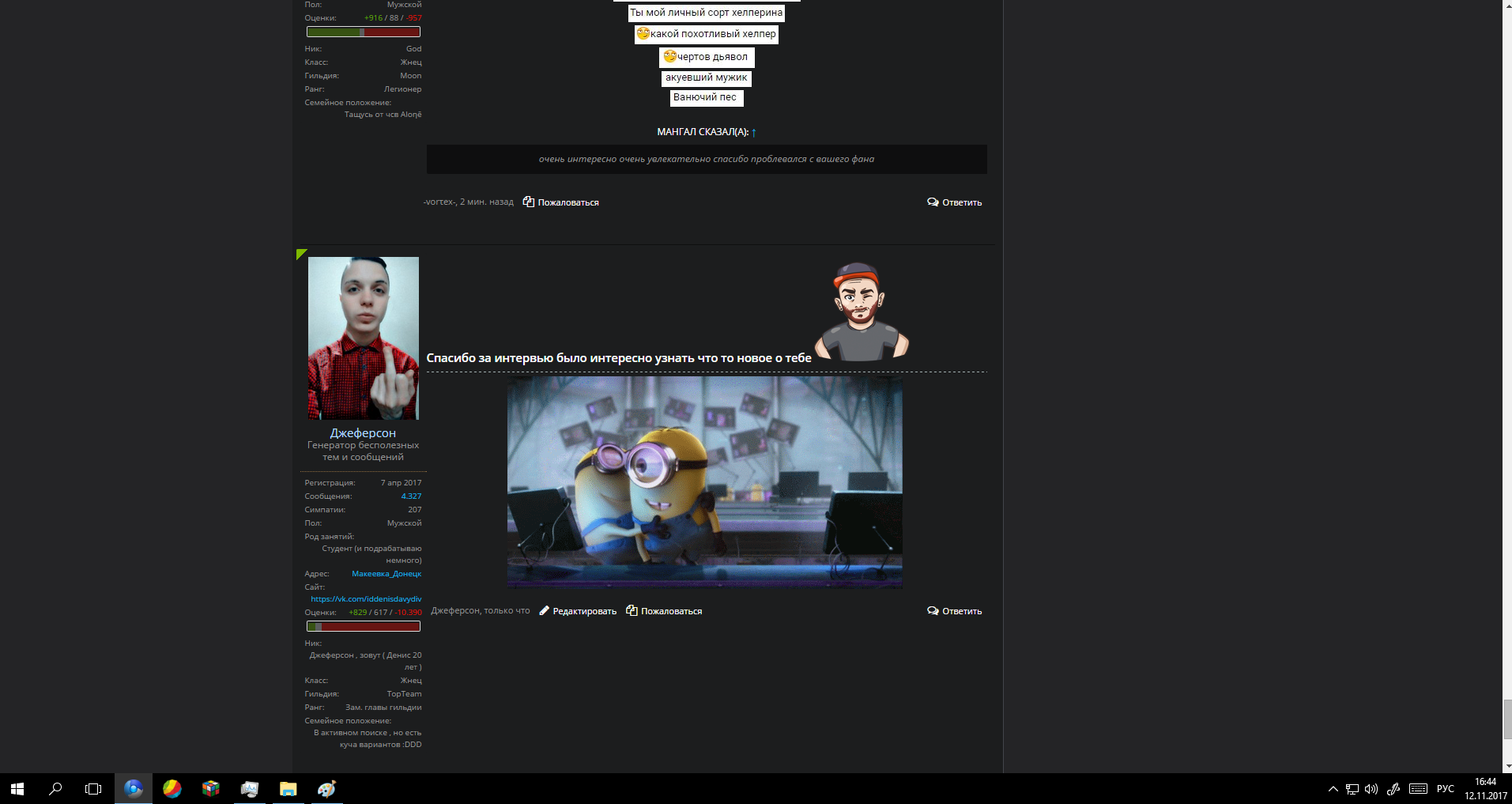
Task: Open the picture viewer taskbar icon
Action: pyautogui.click(x=250, y=789)
